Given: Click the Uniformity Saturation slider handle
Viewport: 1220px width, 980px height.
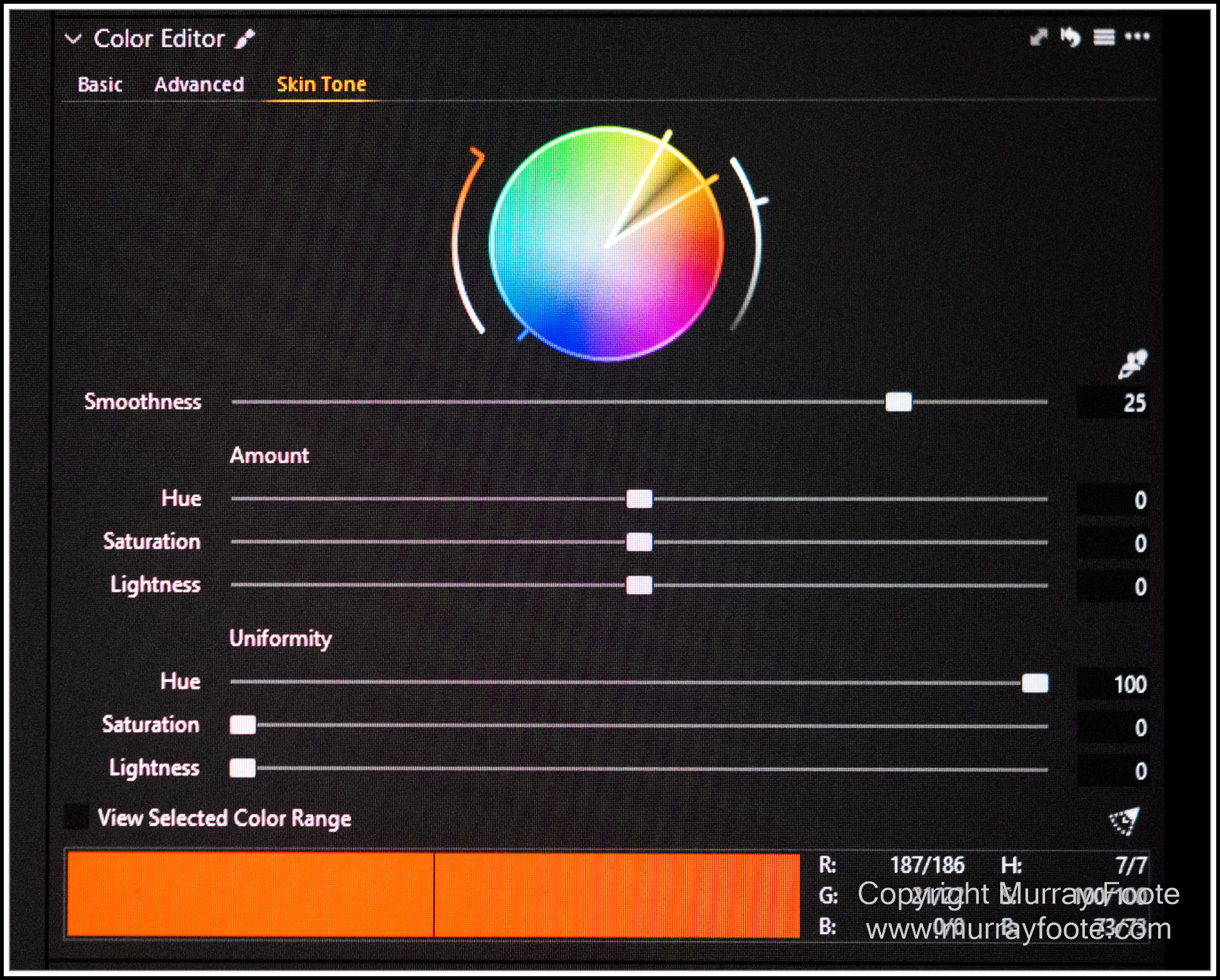Looking at the screenshot, I should pyautogui.click(x=243, y=726).
